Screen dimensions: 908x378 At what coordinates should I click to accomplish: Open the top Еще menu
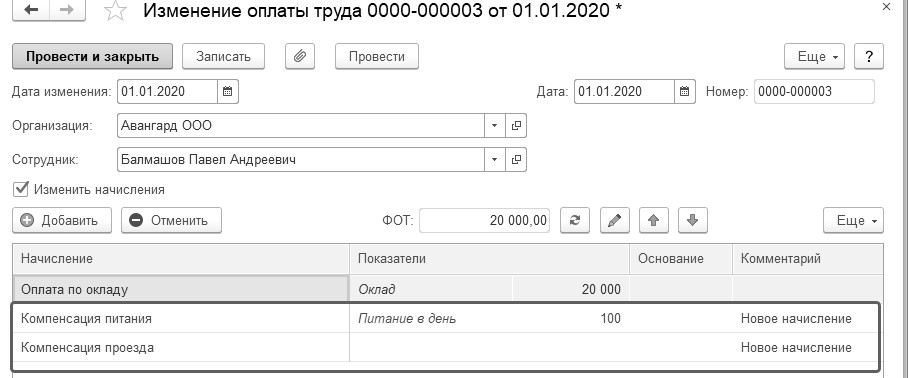814,56
